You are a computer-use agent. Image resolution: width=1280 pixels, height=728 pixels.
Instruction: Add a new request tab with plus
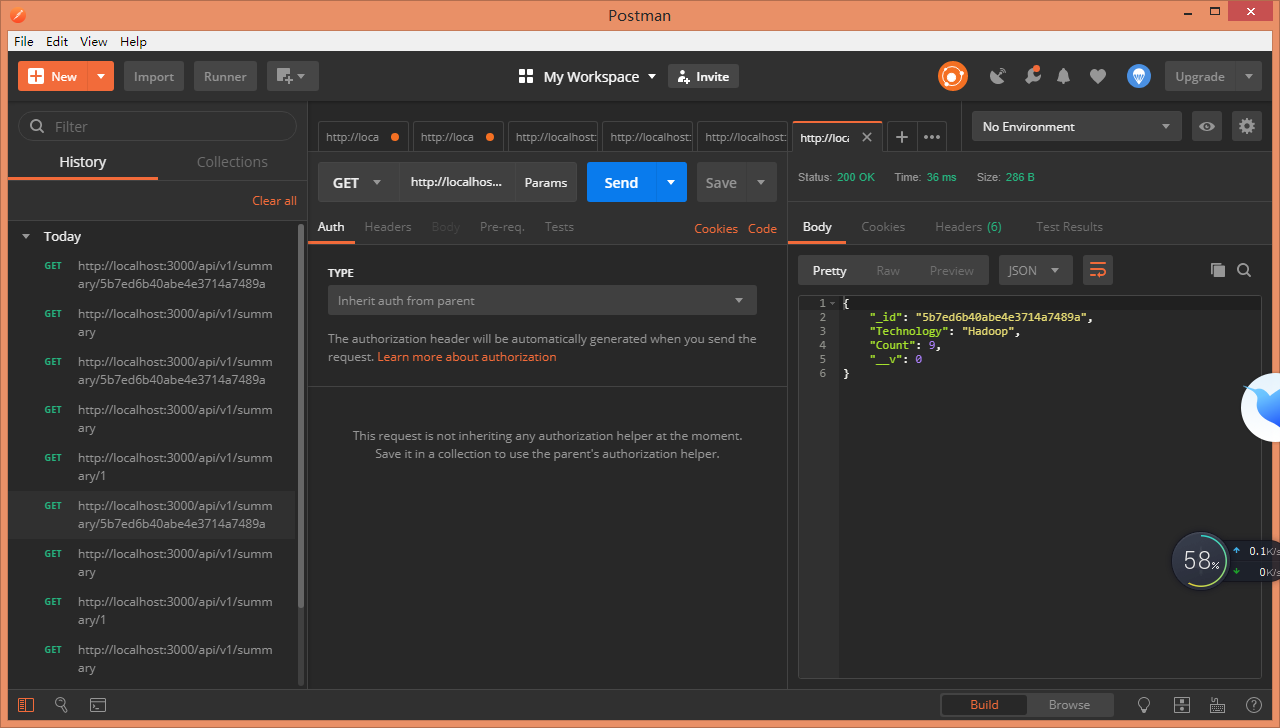(x=901, y=137)
